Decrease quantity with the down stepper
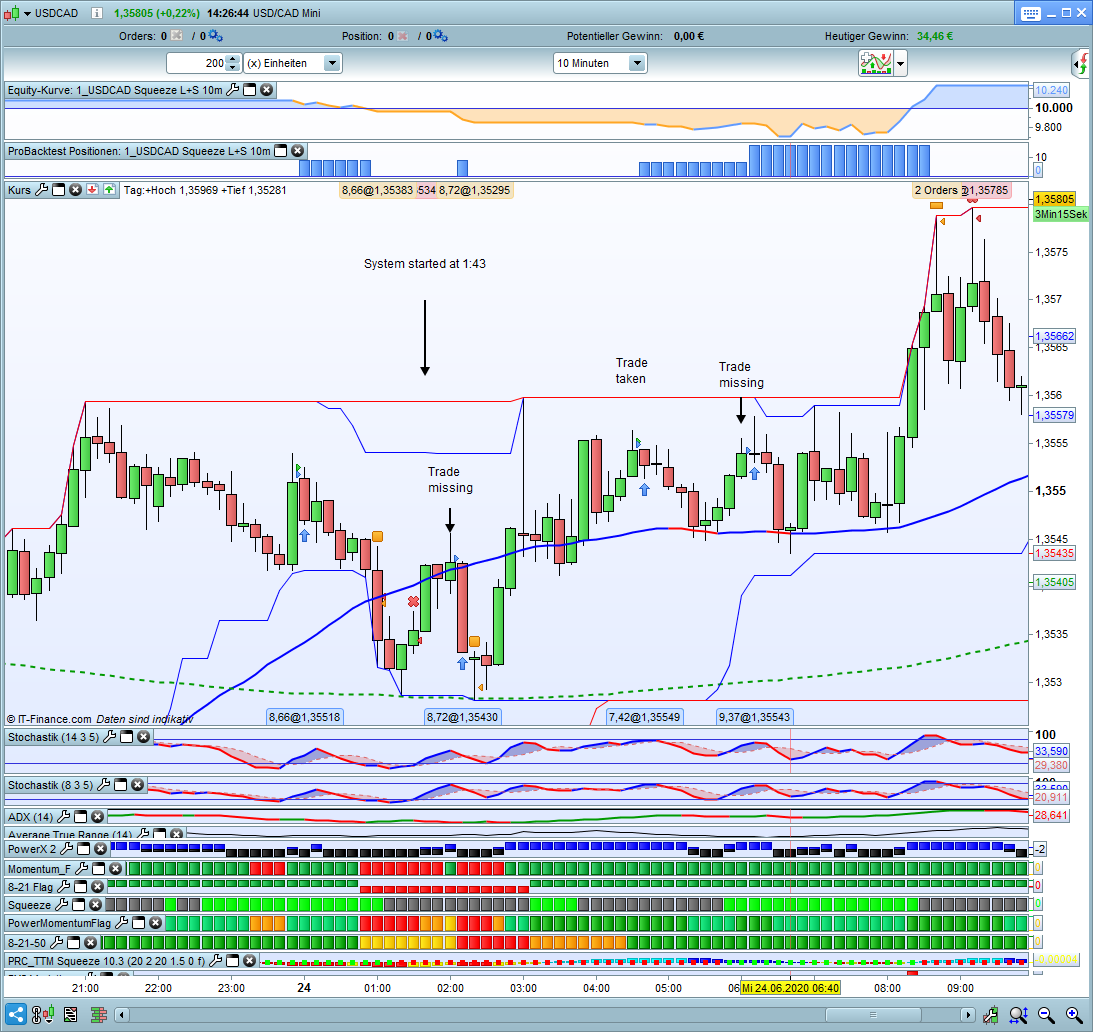1093x1032 pixels. (234, 68)
